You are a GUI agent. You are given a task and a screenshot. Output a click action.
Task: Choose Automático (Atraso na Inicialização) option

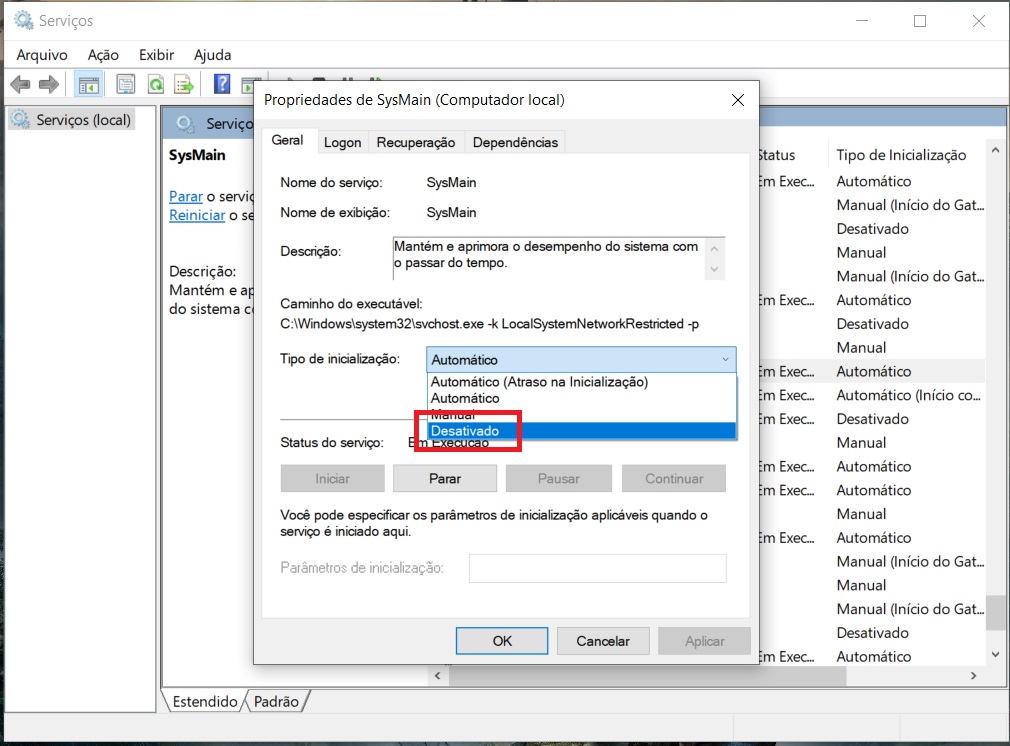[x=540, y=382]
